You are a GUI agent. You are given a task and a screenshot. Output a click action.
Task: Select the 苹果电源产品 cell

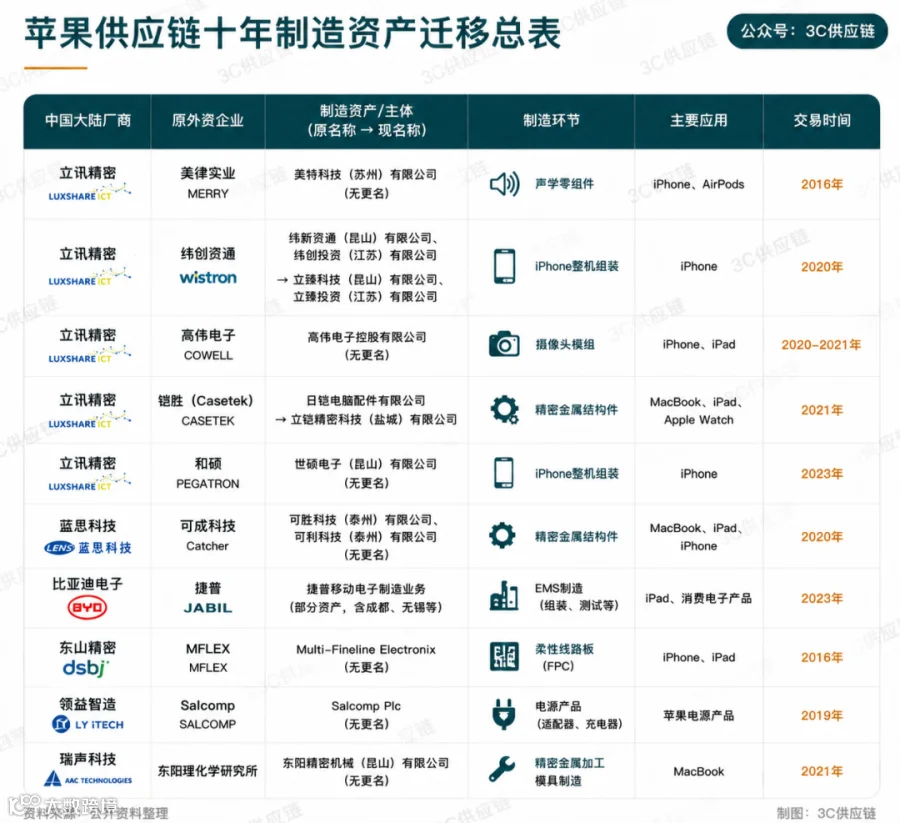[x=699, y=715]
